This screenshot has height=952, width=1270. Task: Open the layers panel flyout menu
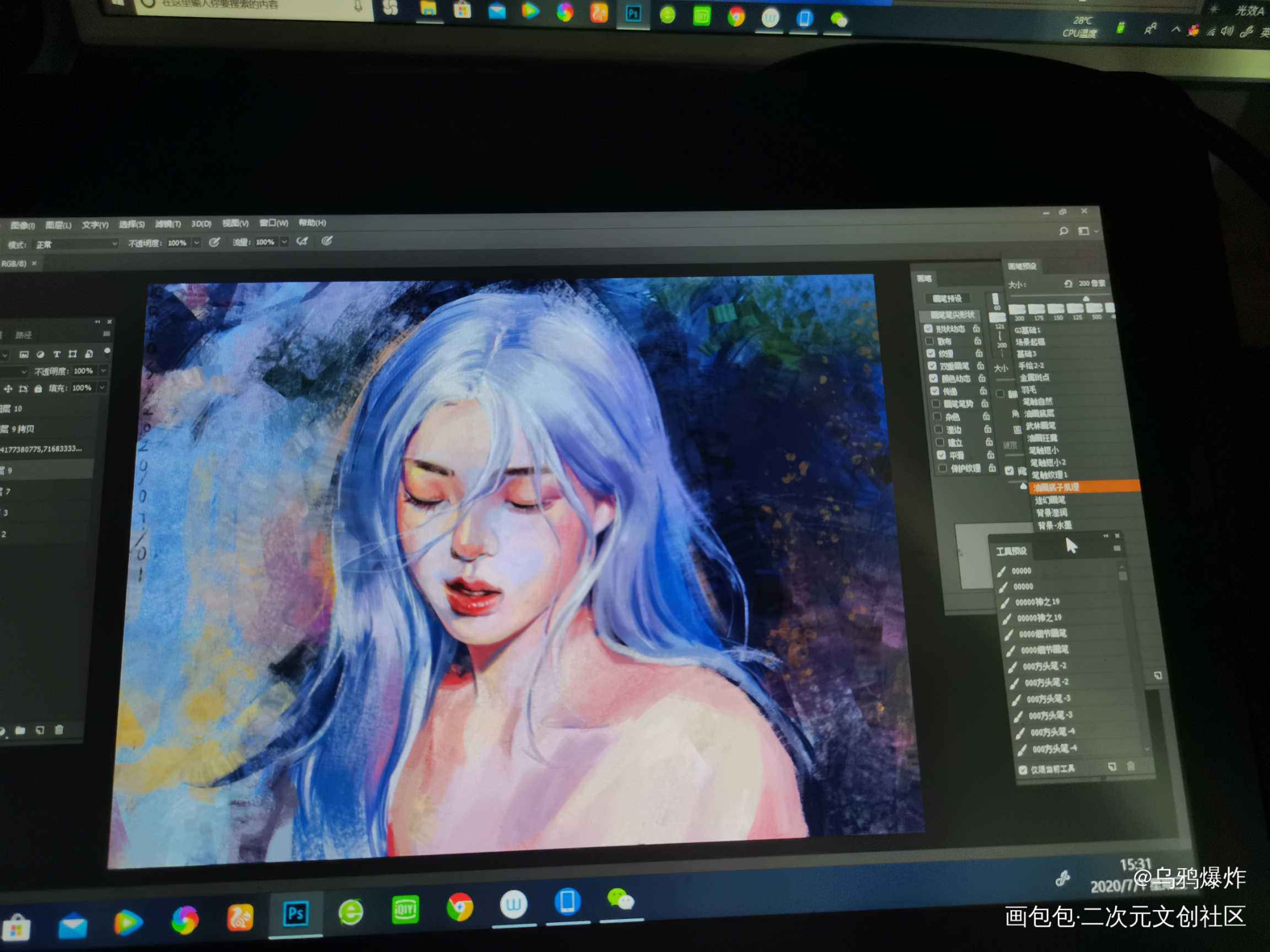106,334
